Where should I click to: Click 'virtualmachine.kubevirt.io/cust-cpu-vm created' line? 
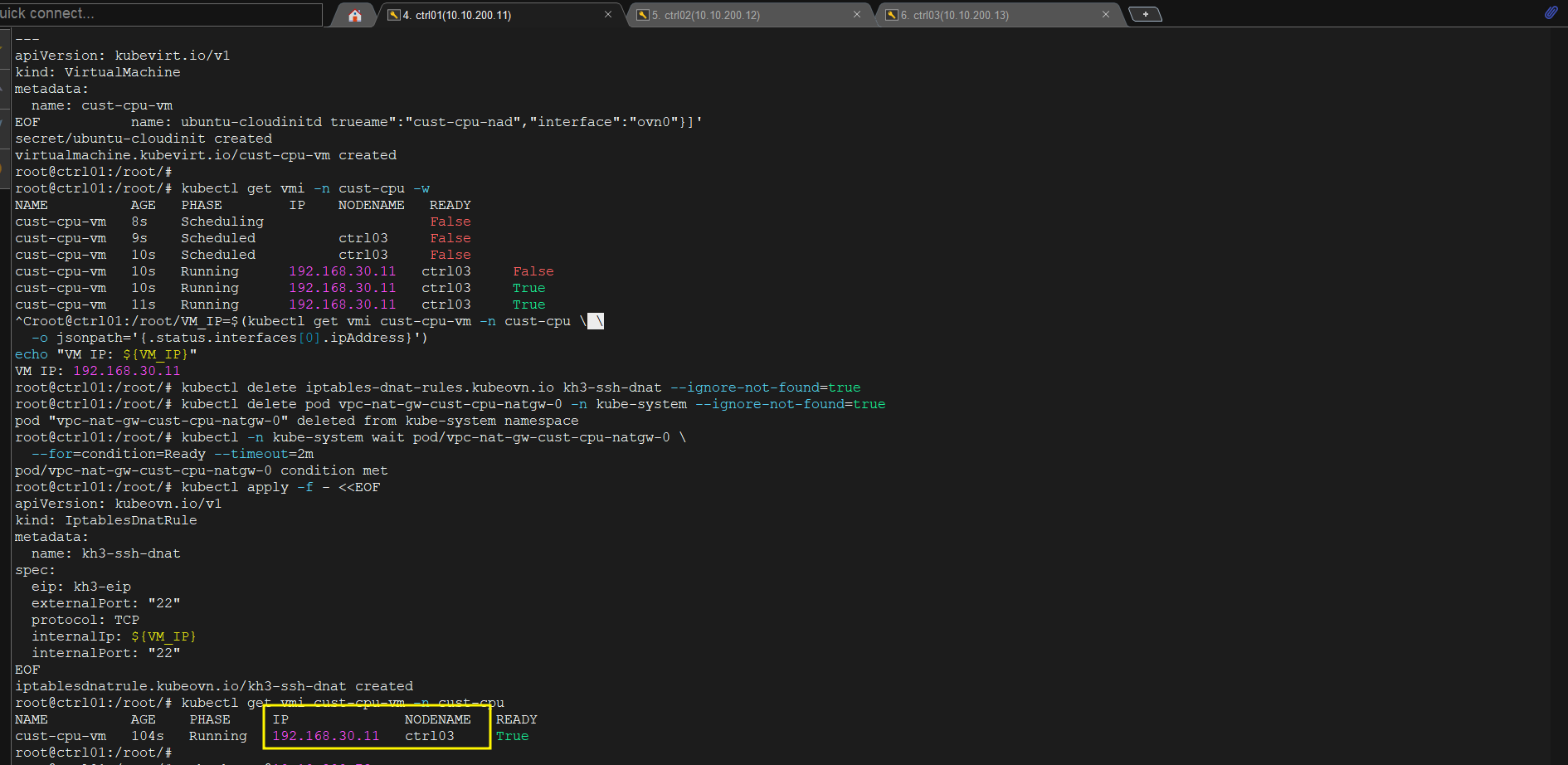pyautogui.click(x=206, y=155)
